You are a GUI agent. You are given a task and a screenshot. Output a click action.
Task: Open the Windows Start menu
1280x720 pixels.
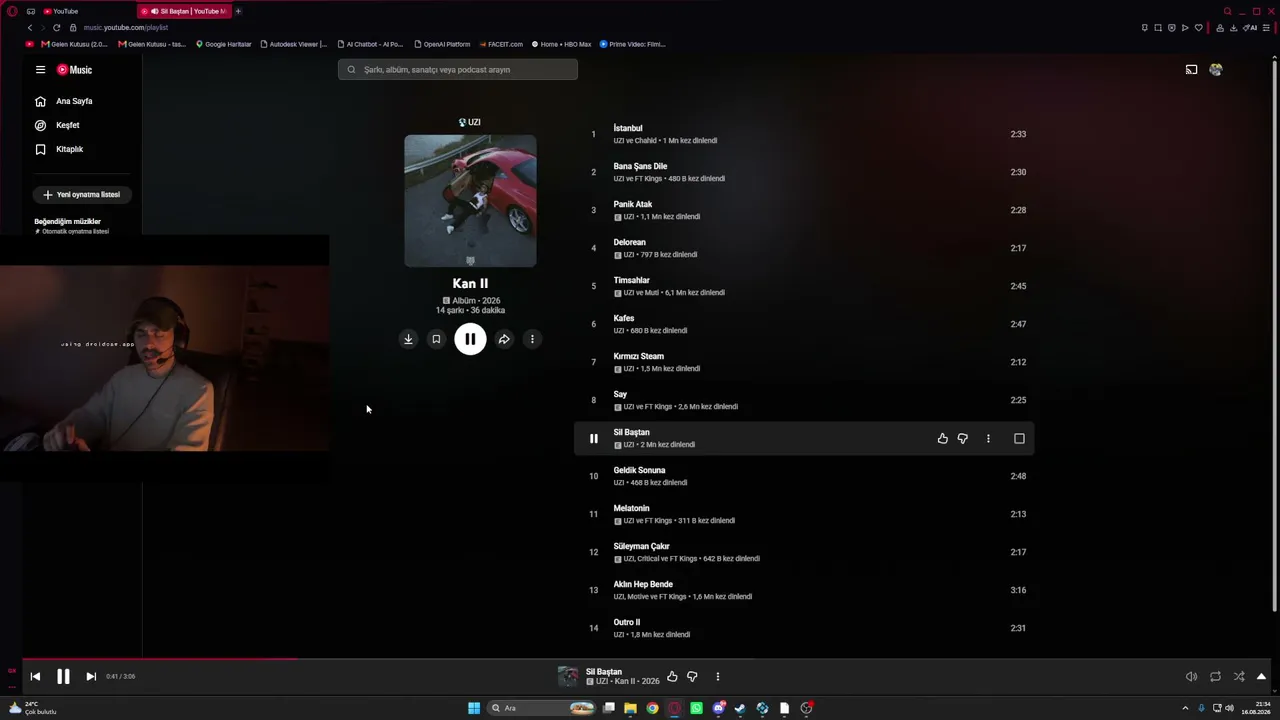[x=474, y=708]
